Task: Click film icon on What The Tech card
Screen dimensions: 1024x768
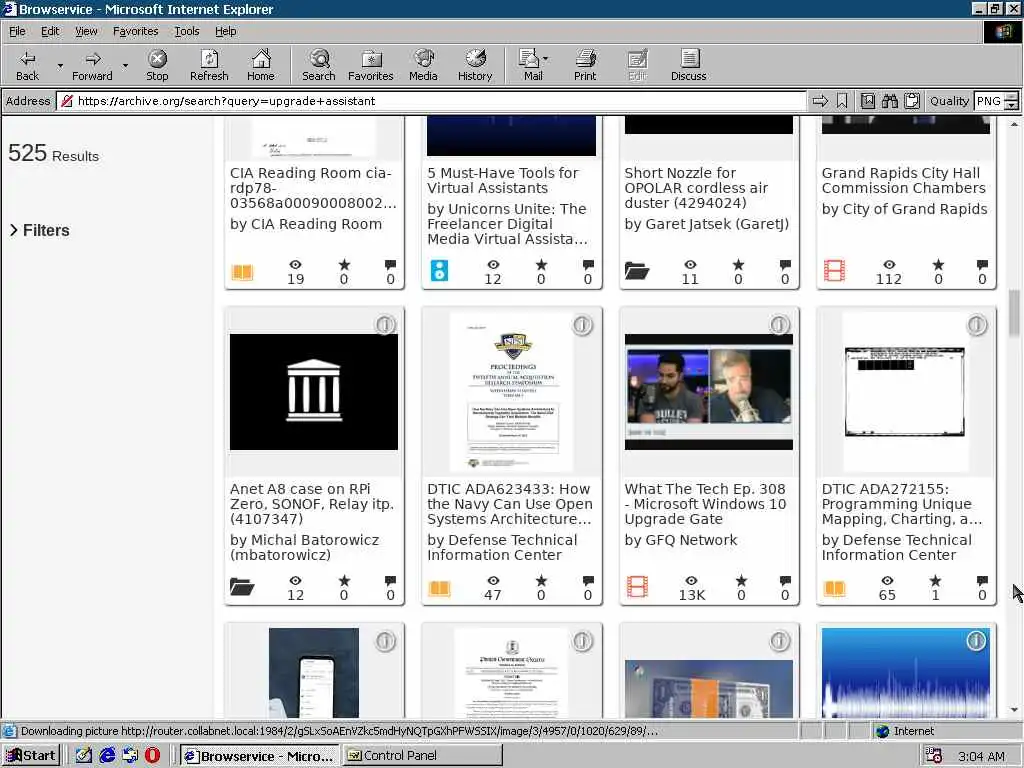Action: (x=637, y=586)
